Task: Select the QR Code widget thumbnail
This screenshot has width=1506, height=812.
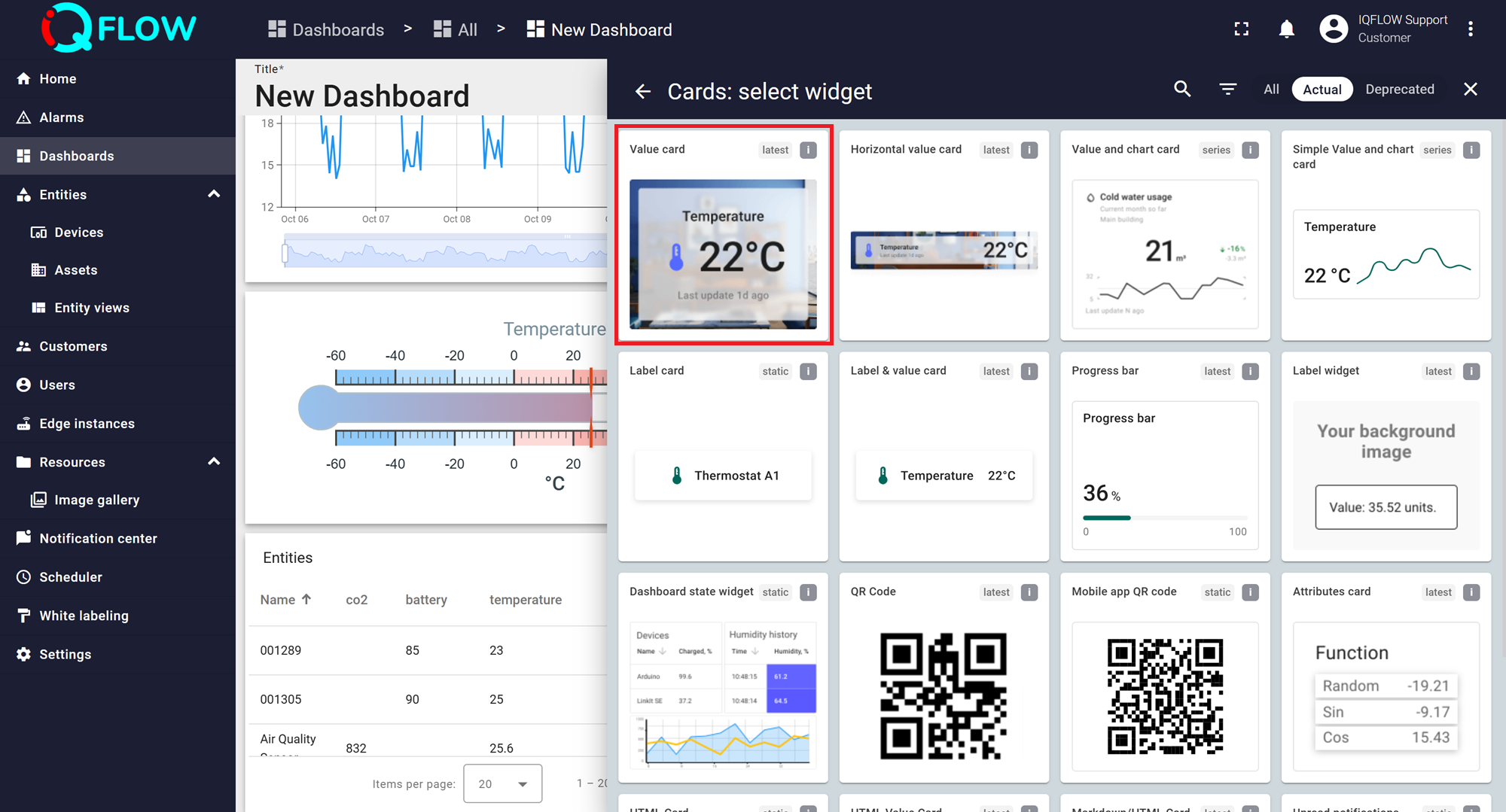Action: pyautogui.click(x=944, y=695)
